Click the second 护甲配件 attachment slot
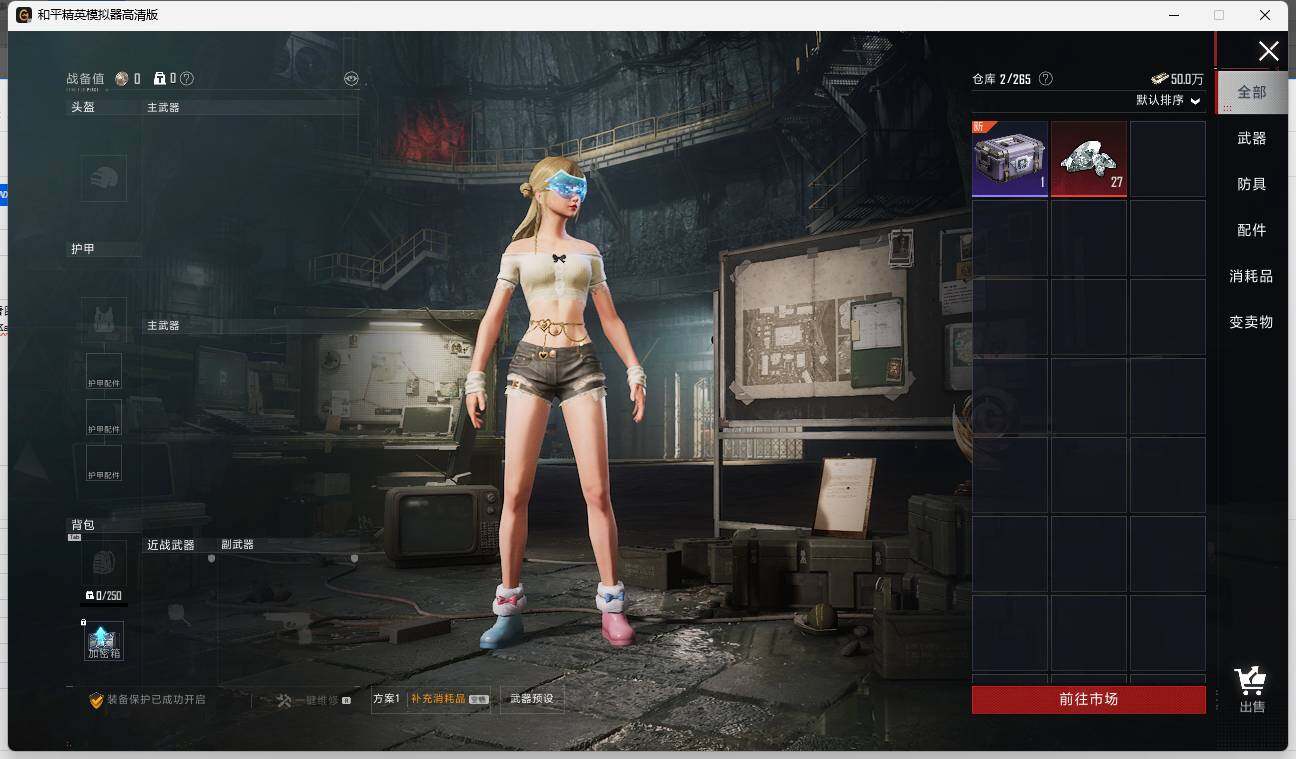 click(104, 417)
